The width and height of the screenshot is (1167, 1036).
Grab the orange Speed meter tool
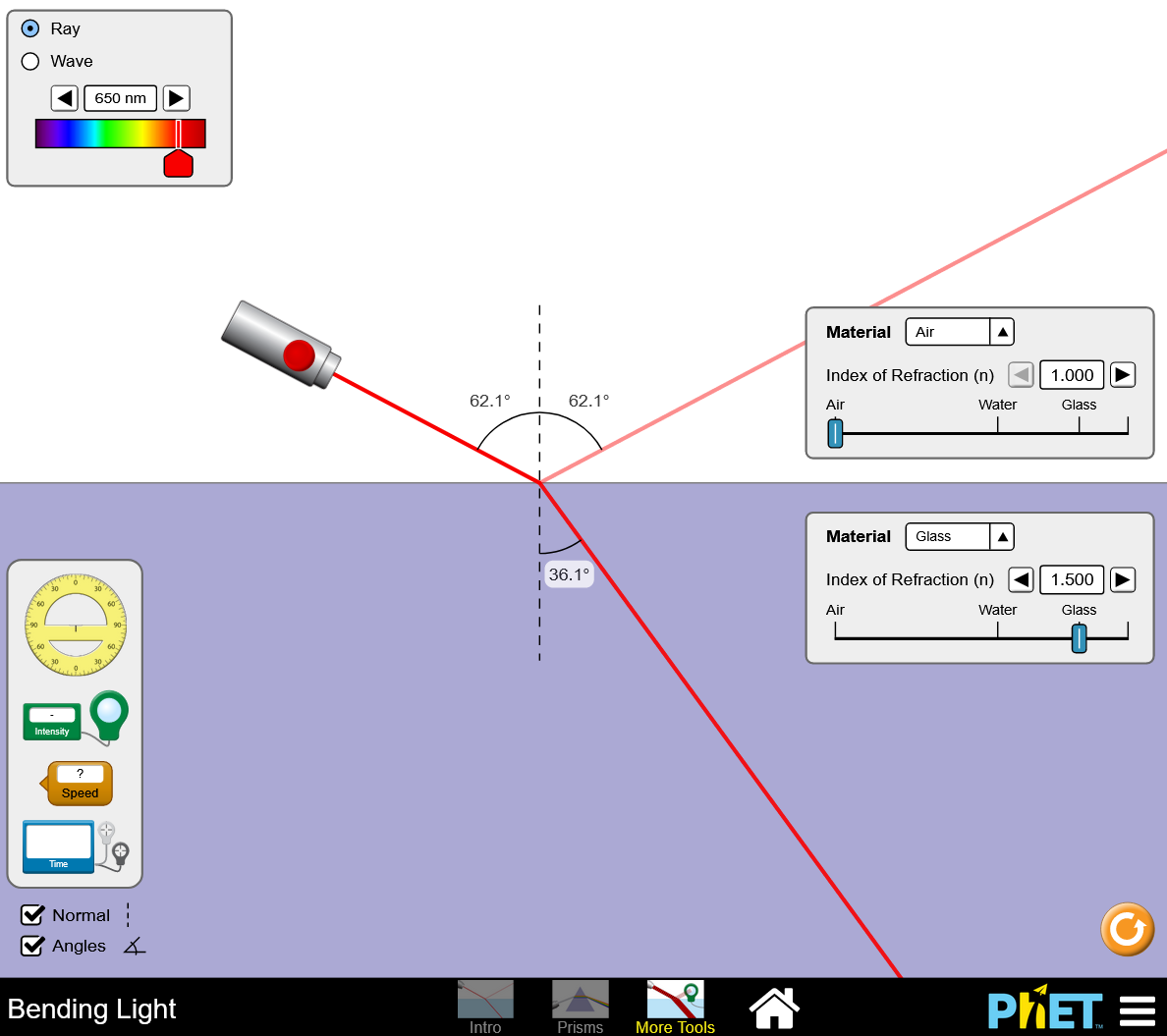(80, 784)
